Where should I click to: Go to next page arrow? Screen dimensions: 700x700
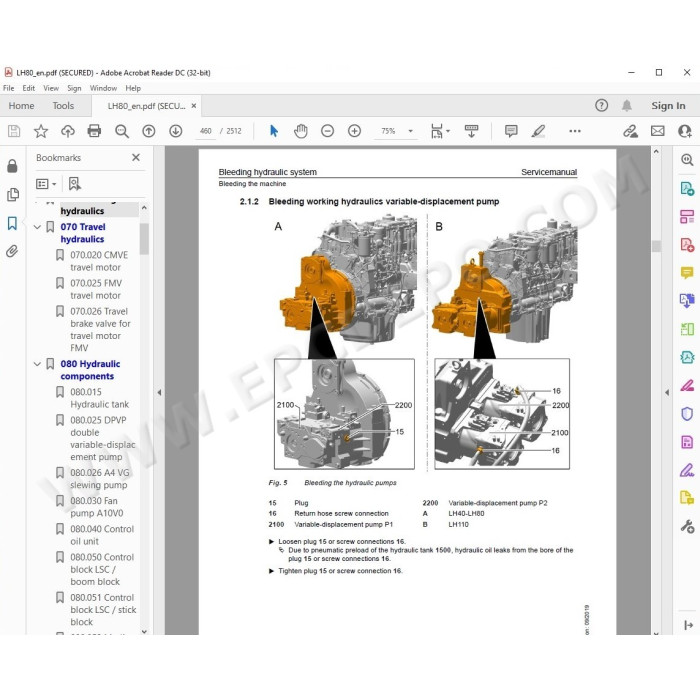(175, 131)
